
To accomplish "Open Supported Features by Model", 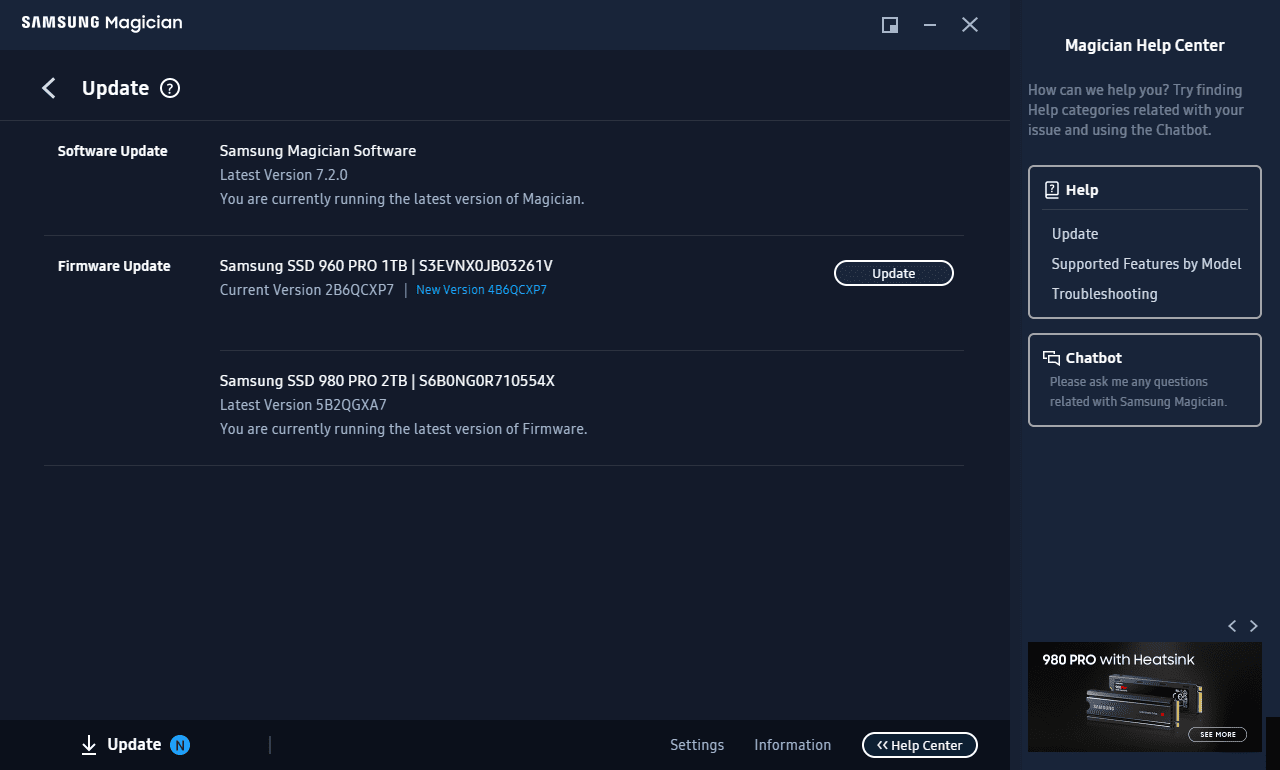I will (1146, 263).
